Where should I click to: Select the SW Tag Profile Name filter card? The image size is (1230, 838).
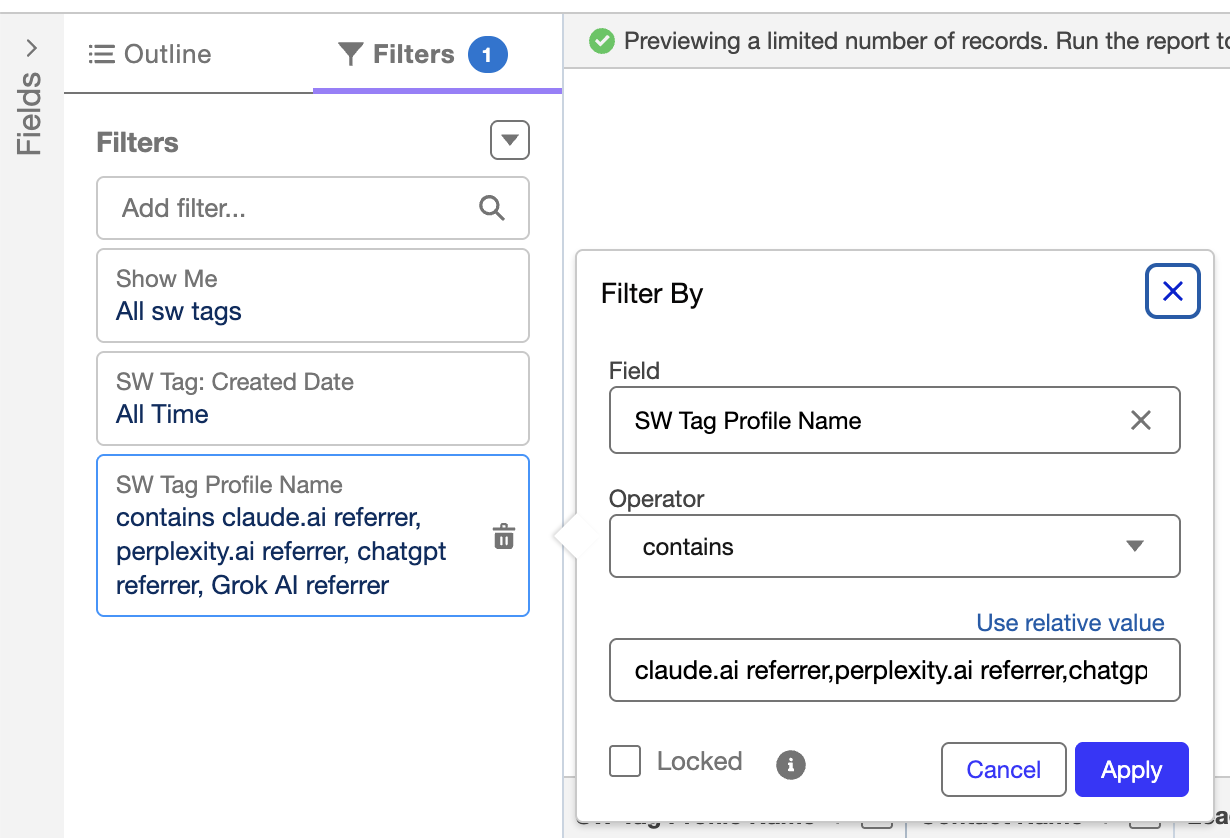point(313,535)
